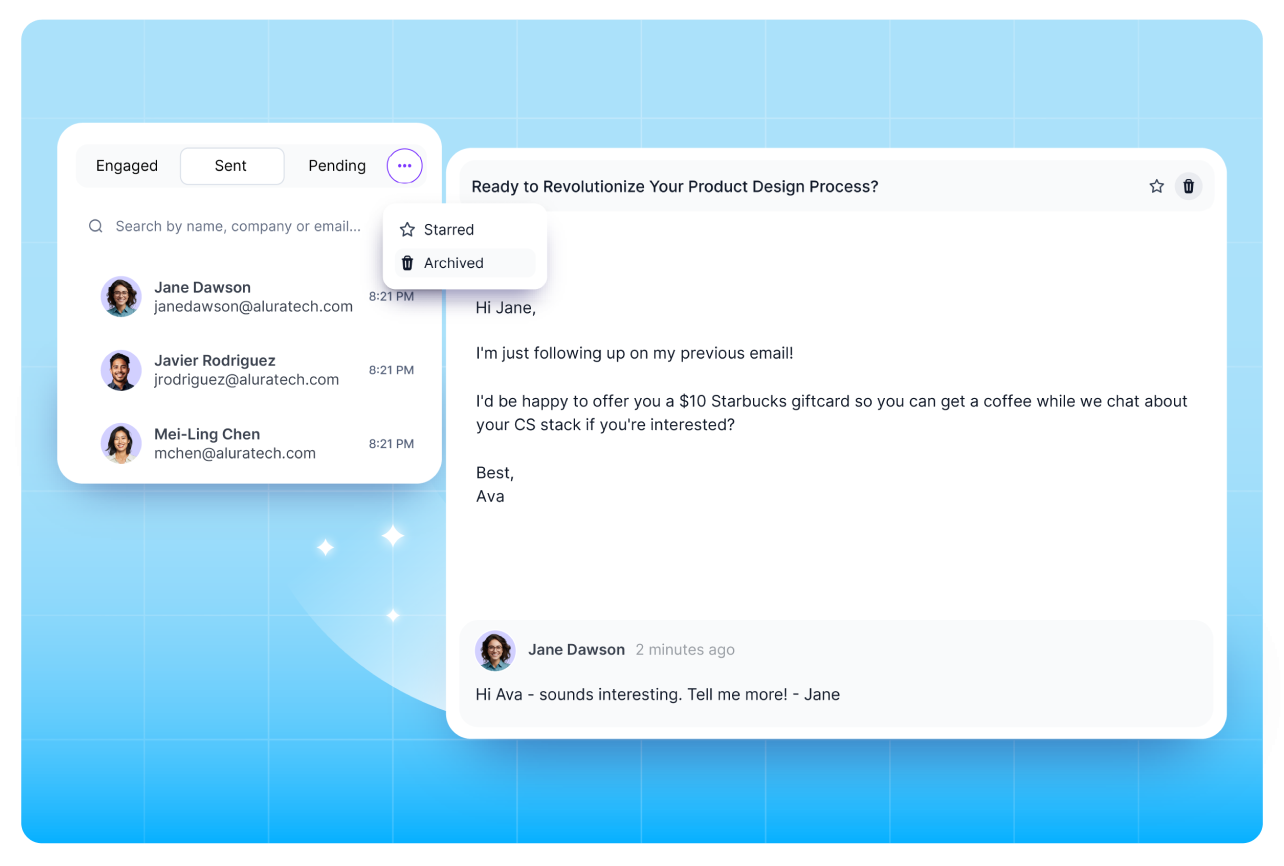The height and width of the screenshot is (866, 1284).
Task: Open the three-dot more options menu
Action: (x=404, y=166)
